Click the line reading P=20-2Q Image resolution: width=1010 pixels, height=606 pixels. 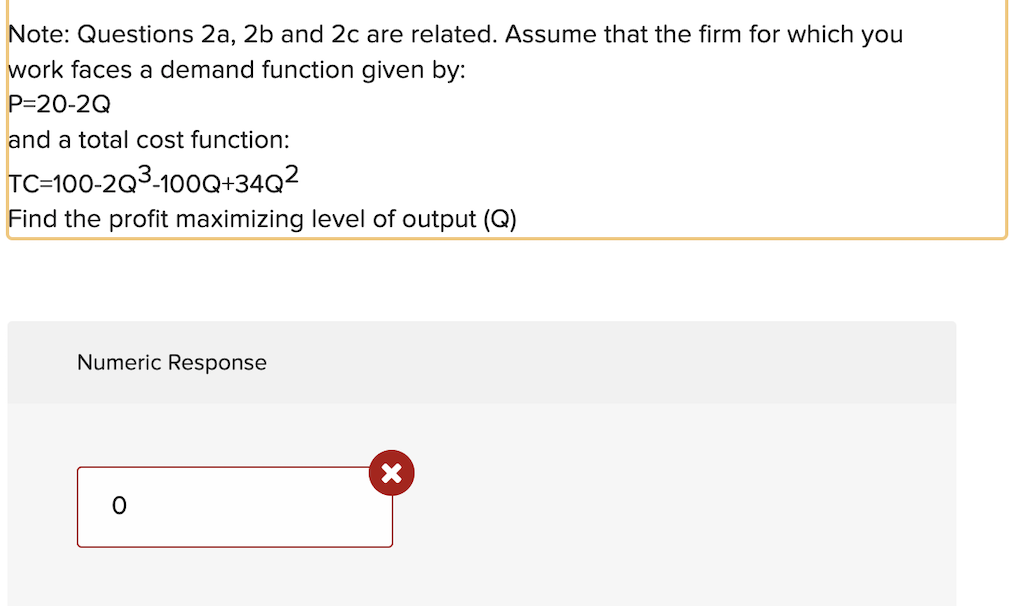(x=58, y=104)
